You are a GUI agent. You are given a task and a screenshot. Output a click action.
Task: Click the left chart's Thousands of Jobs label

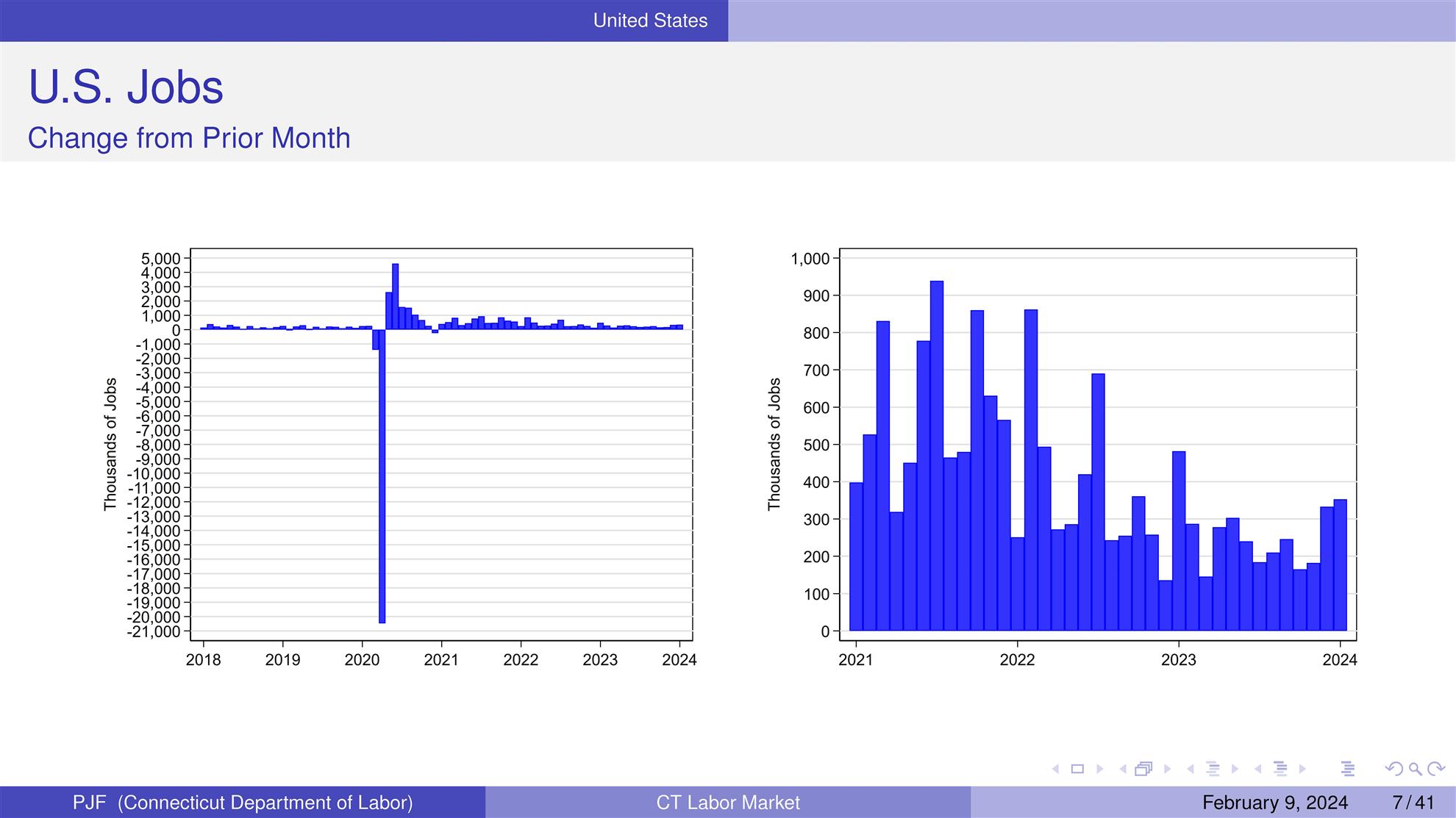tap(110, 444)
